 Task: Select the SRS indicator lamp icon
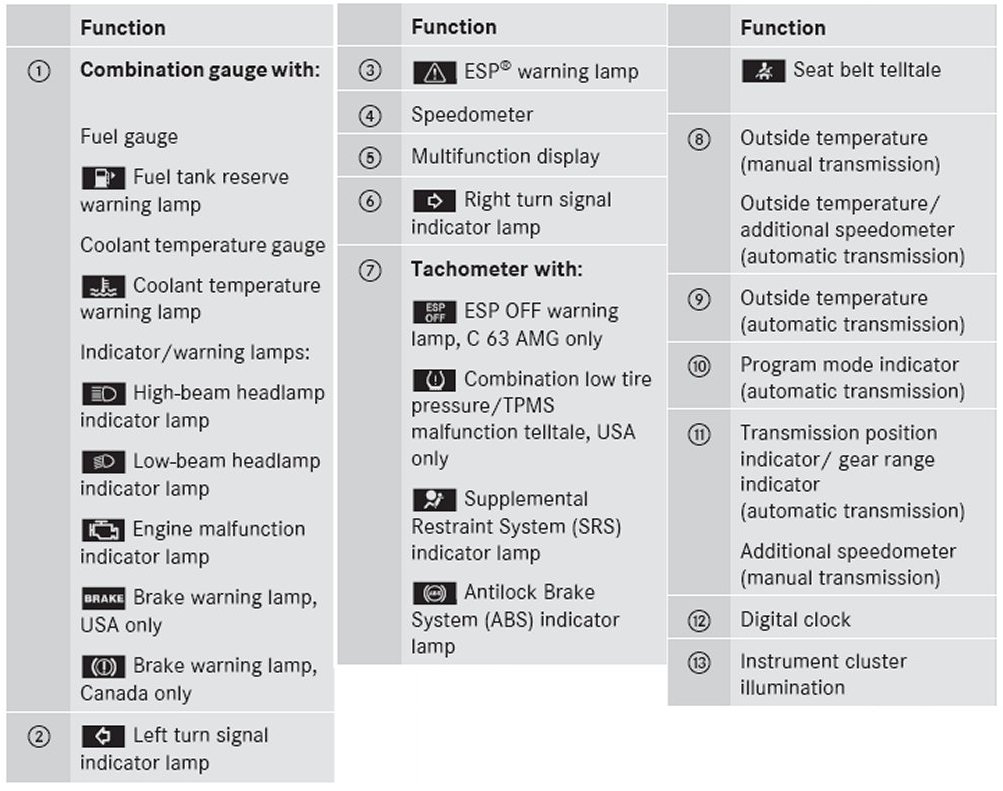click(x=434, y=500)
